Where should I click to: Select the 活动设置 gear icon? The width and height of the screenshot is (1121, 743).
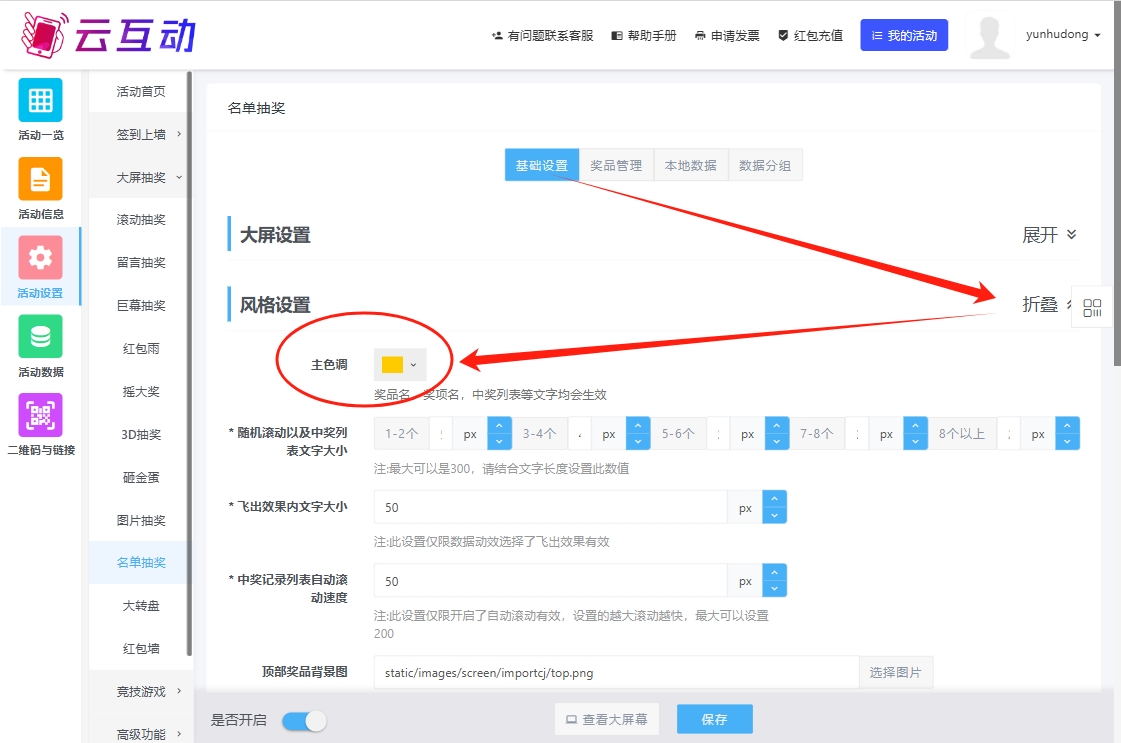[40, 258]
